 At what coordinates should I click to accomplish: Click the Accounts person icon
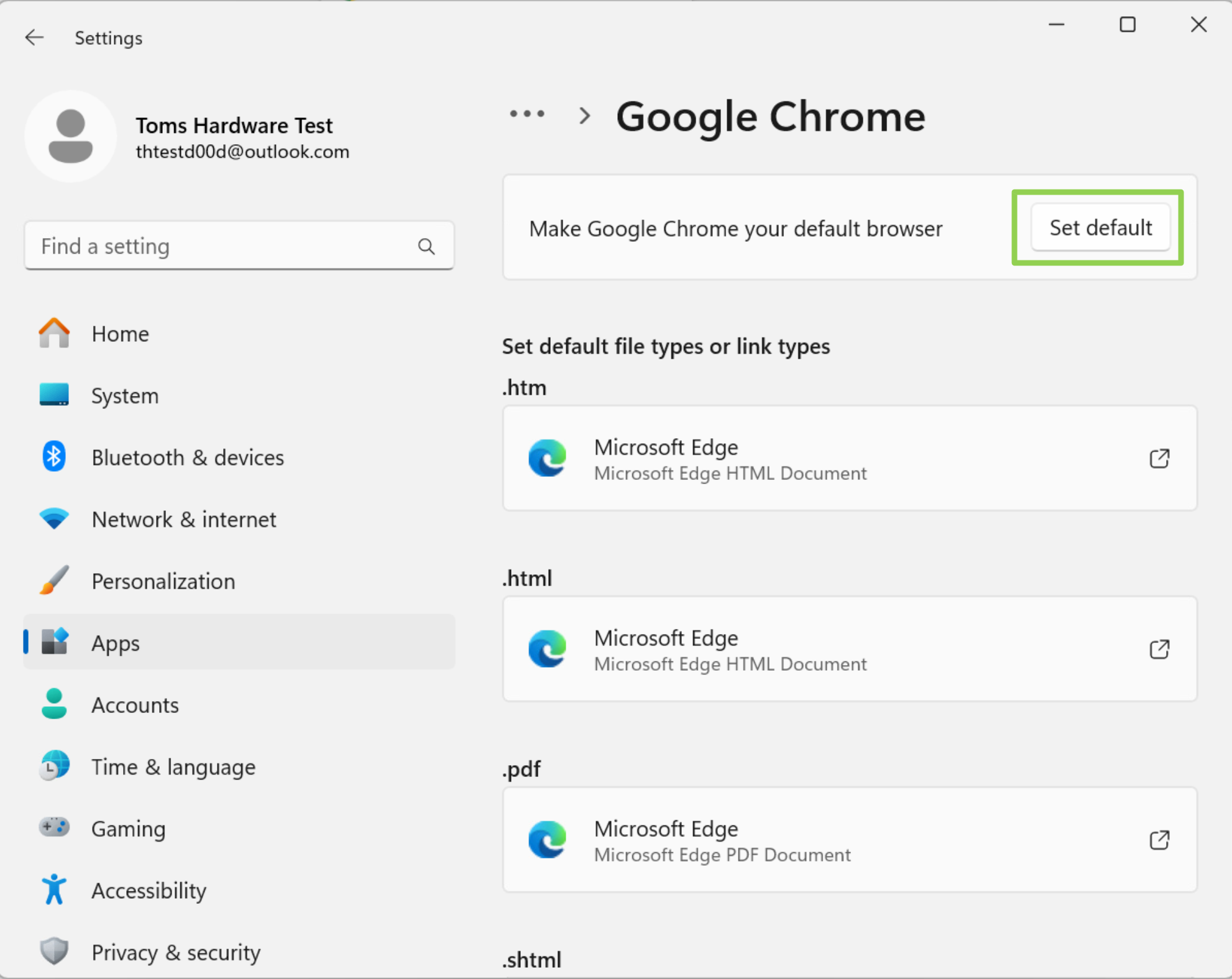coord(54,704)
